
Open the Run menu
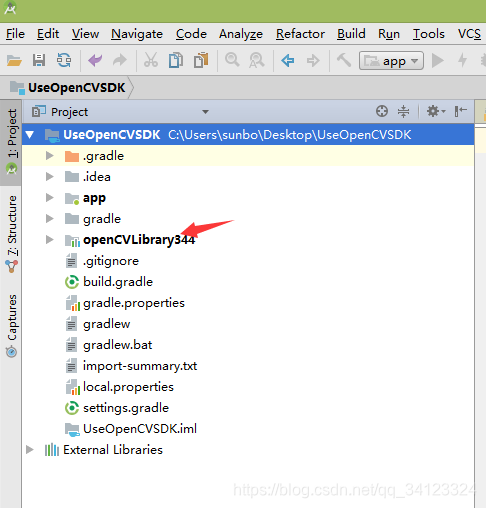(389, 34)
